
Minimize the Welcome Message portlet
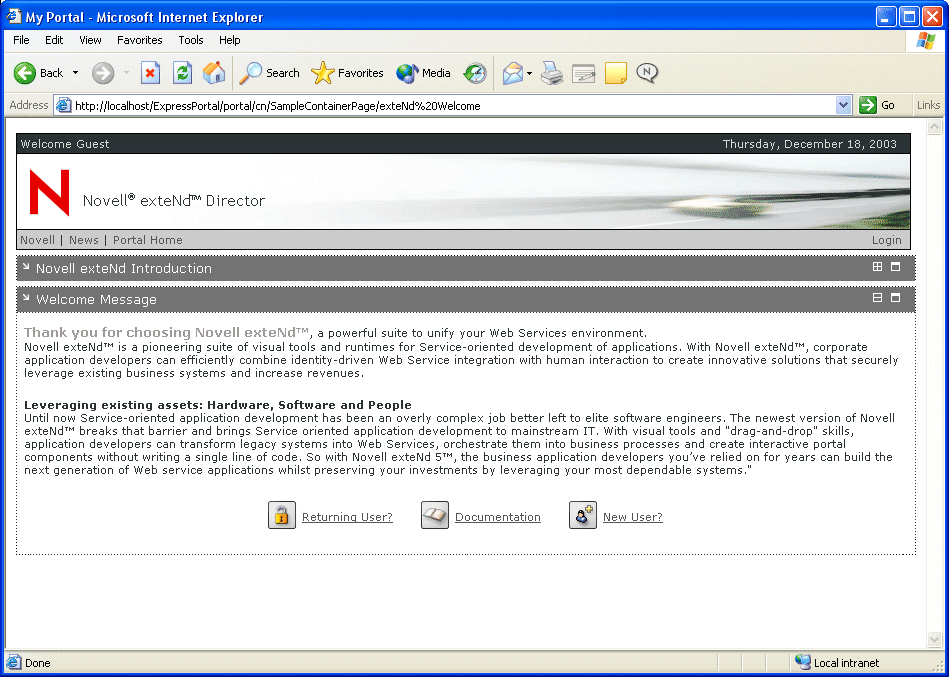coord(877,298)
